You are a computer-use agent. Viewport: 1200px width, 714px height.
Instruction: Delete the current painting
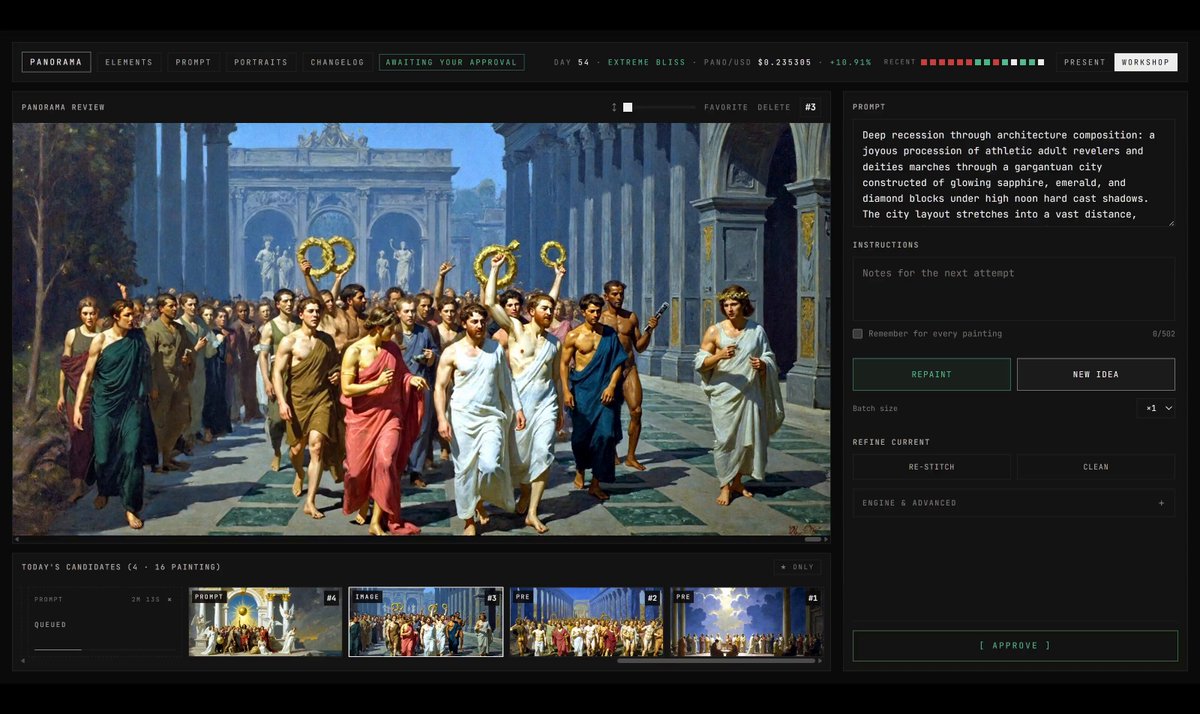point(773,107)
